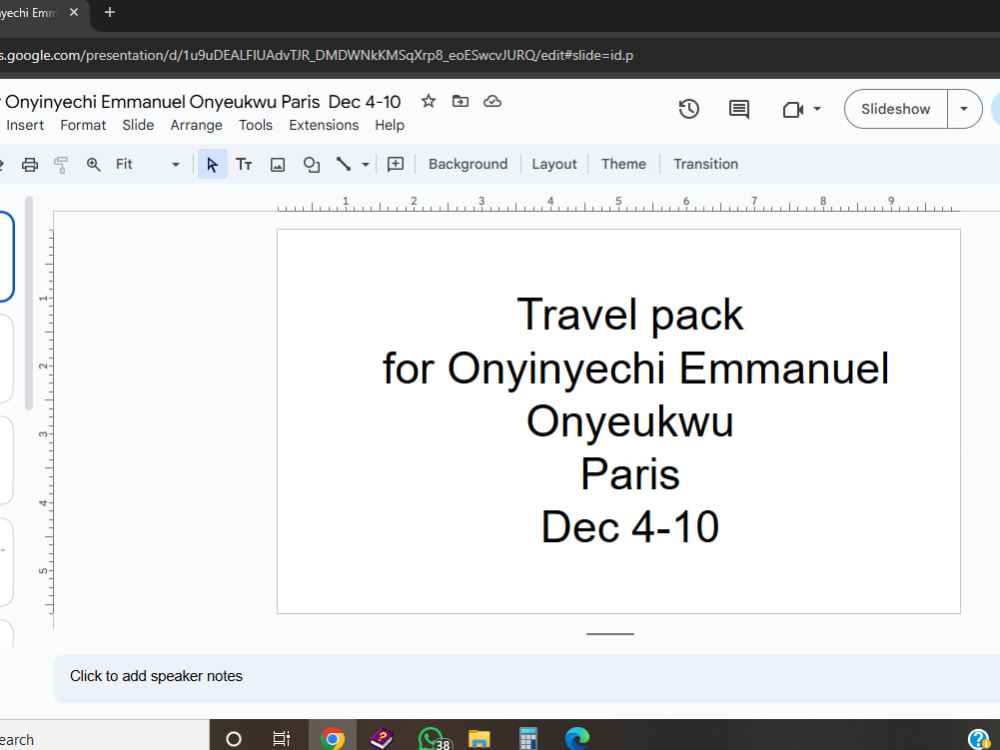Viewport: 1000px width, 750px height.
Task: Click the Insert image icon
Action: pos(277,165)
